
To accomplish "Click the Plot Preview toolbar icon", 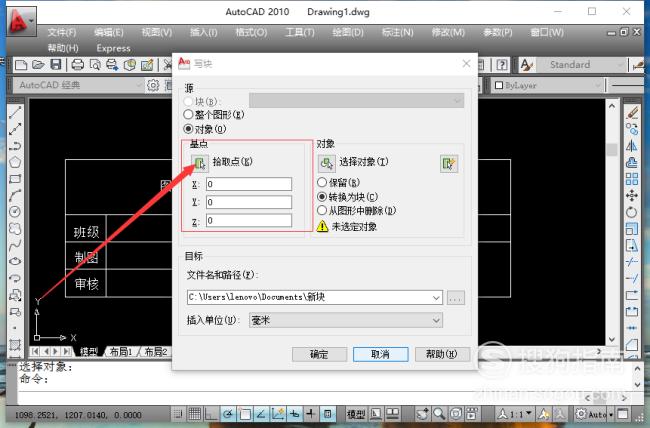I will tap(95, 65).
